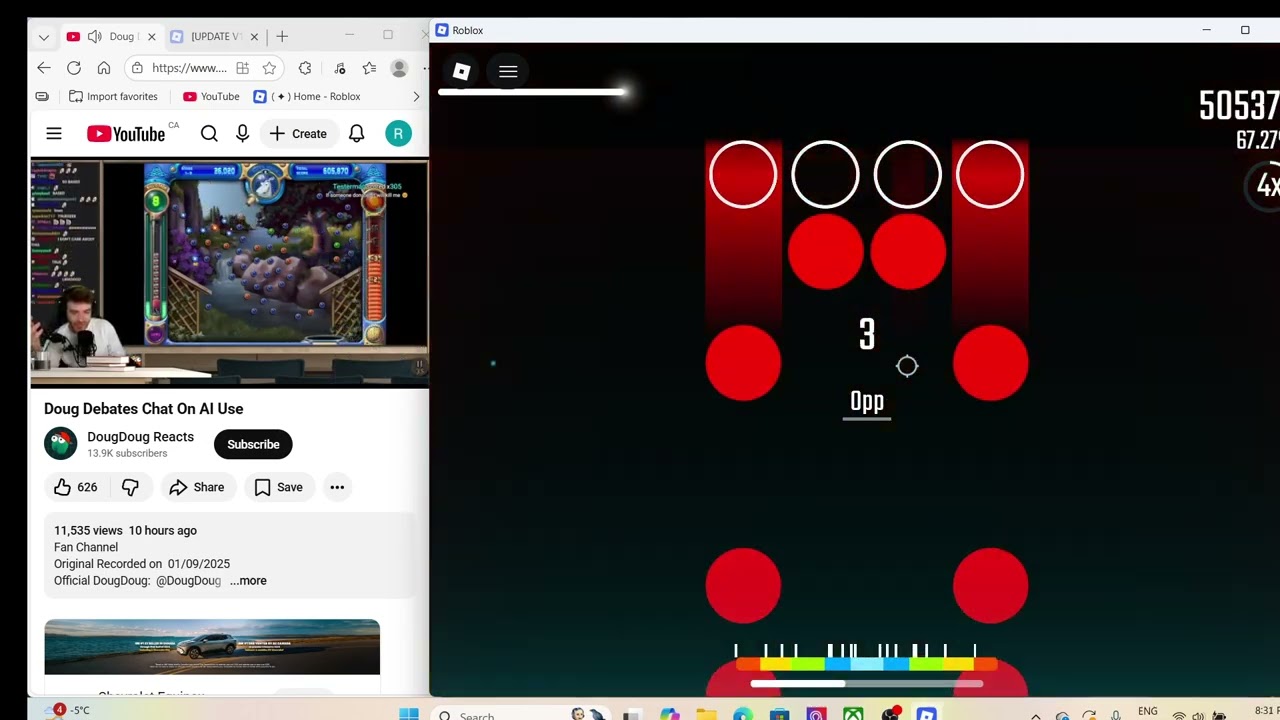This screenshot has width=1280, height=720.
Task: Open the YouTube account avatar R
Action: coord(398,134)
